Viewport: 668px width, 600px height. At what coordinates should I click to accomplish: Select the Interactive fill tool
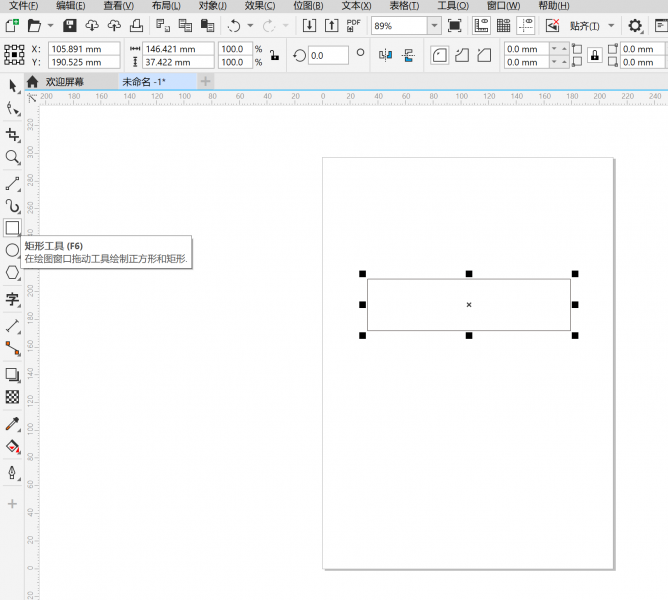pos(13,447)
